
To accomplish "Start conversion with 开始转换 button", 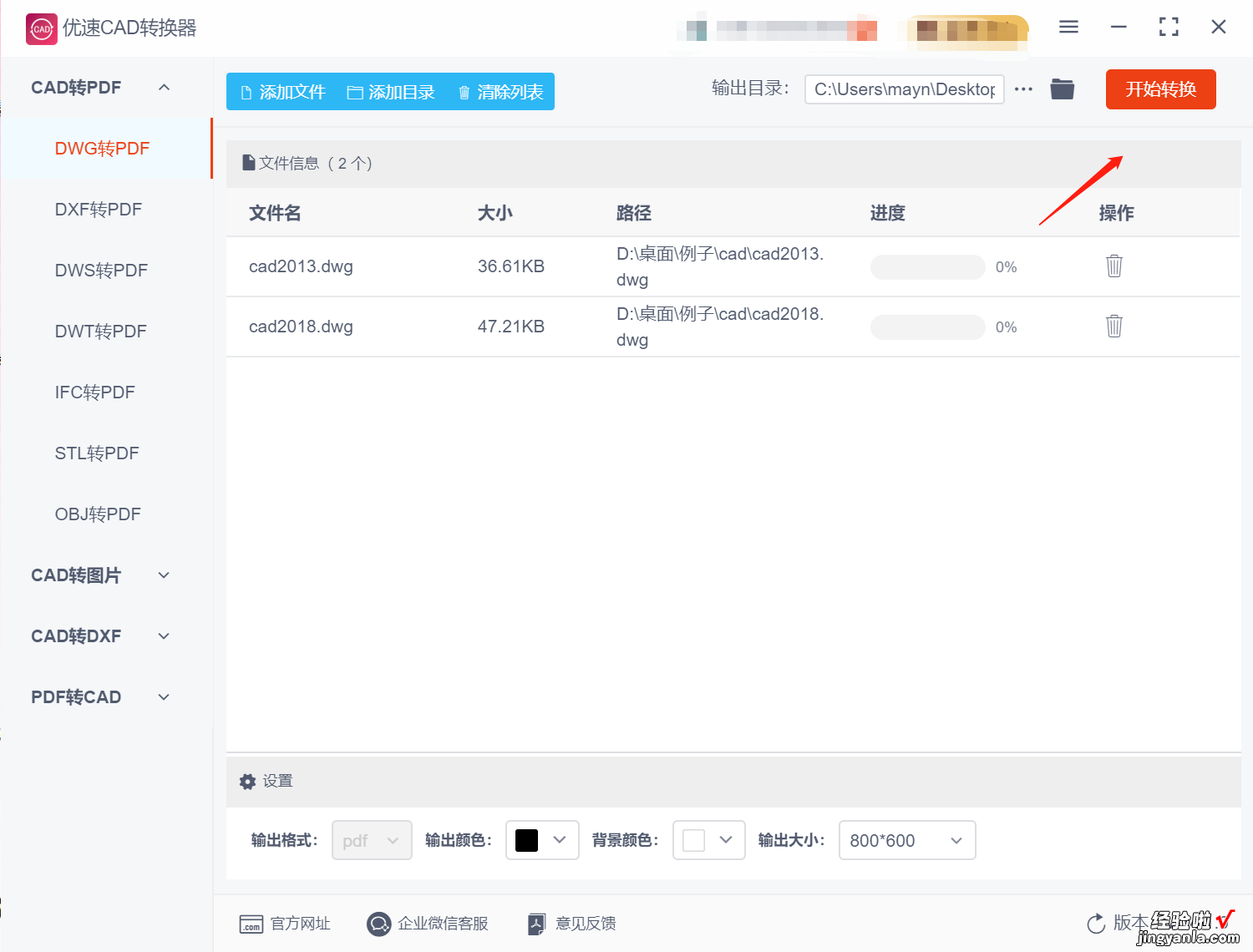I will (1160, 89).
